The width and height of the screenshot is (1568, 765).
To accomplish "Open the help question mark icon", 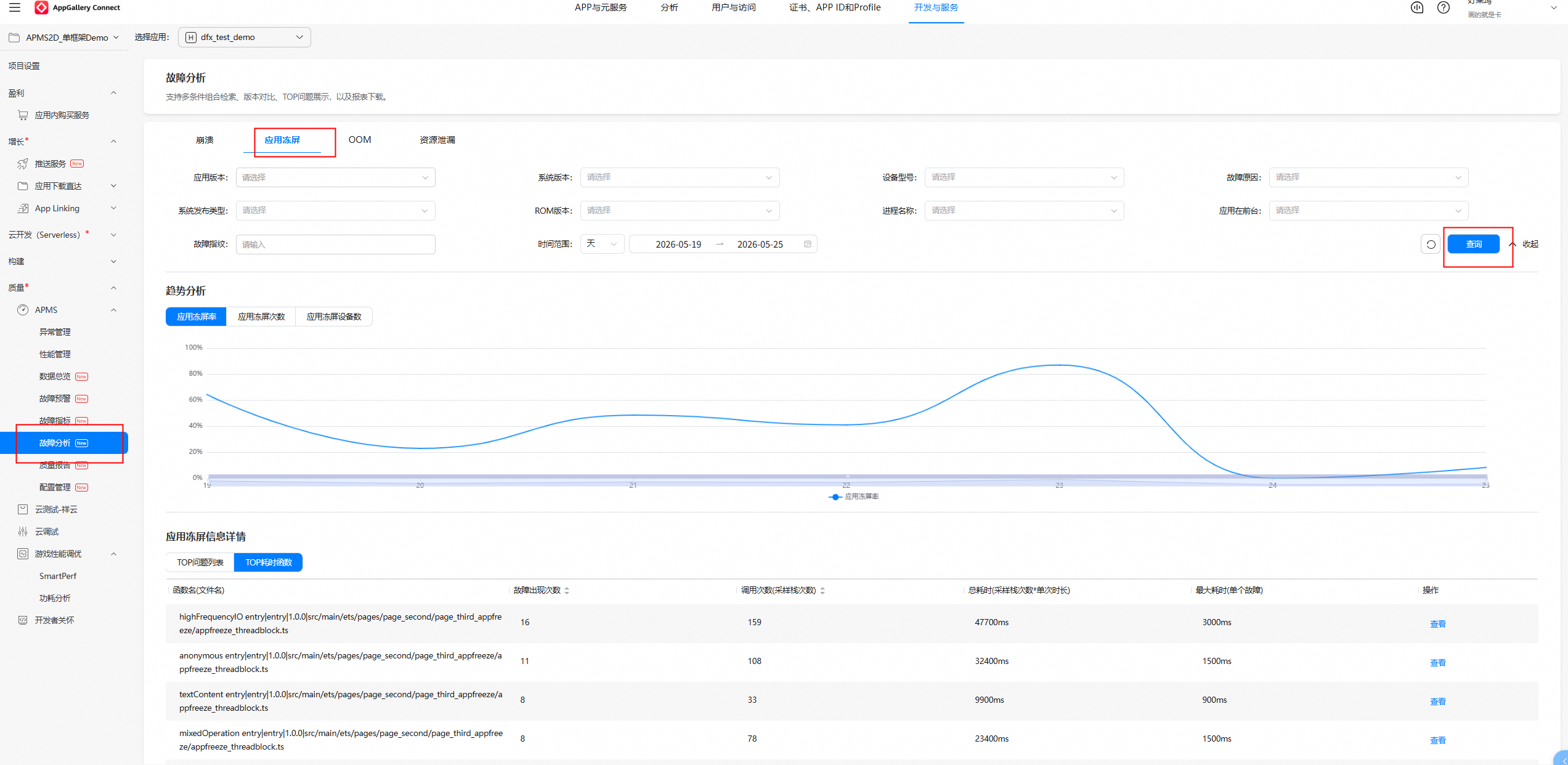I will 1443,7.
